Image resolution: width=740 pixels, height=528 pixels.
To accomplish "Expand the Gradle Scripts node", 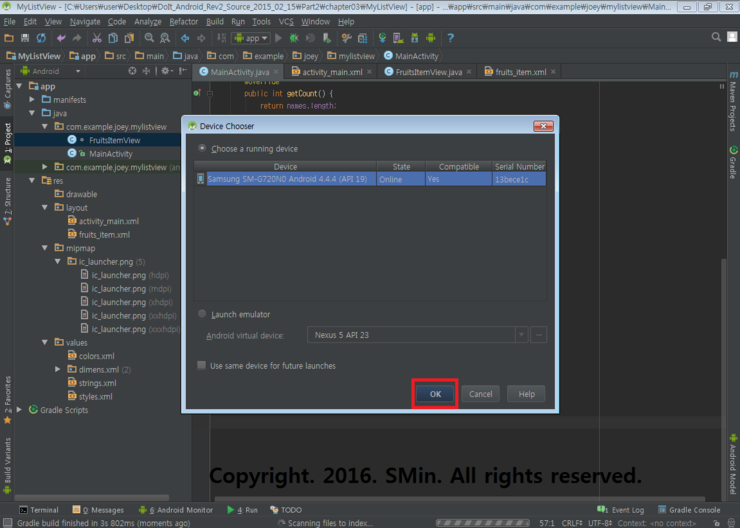I will tap(19, 410).
